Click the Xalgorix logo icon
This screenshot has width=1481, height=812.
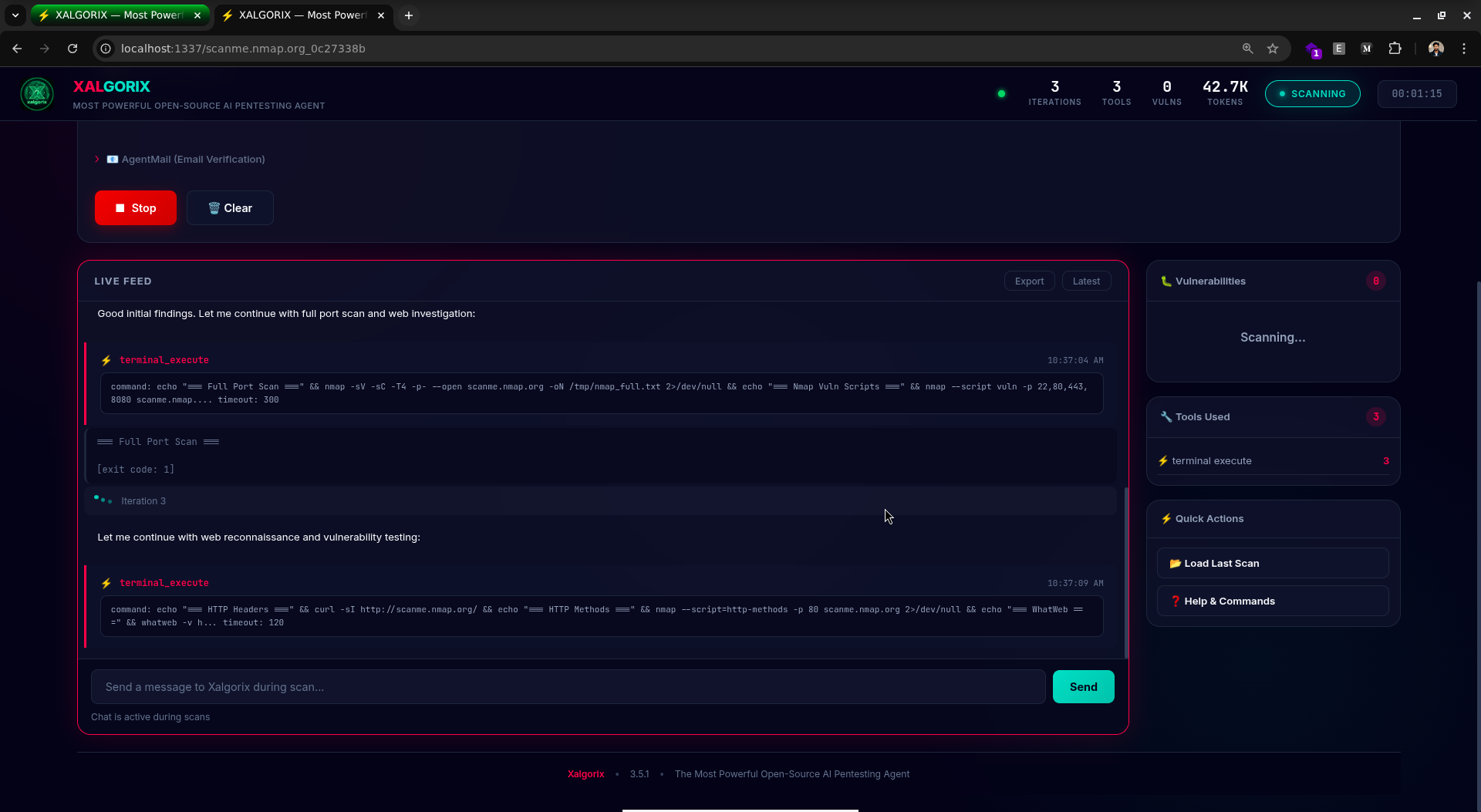(x=37, y=94)
